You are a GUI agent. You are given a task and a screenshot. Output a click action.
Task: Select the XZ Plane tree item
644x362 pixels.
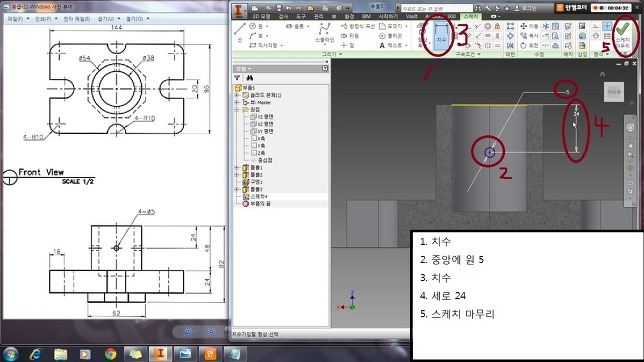(262, 124)
